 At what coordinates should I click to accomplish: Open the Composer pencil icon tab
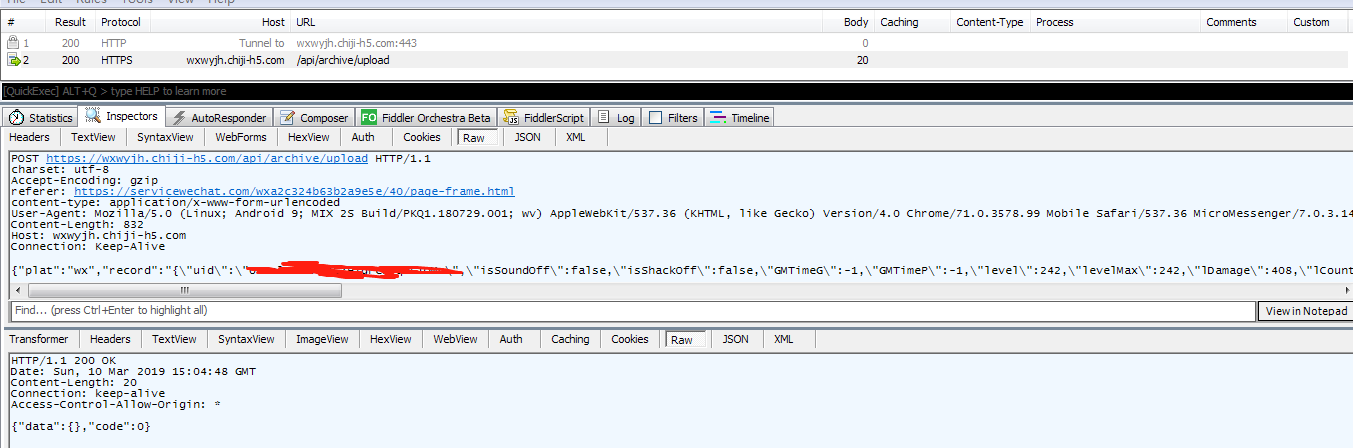pos(288,118)
